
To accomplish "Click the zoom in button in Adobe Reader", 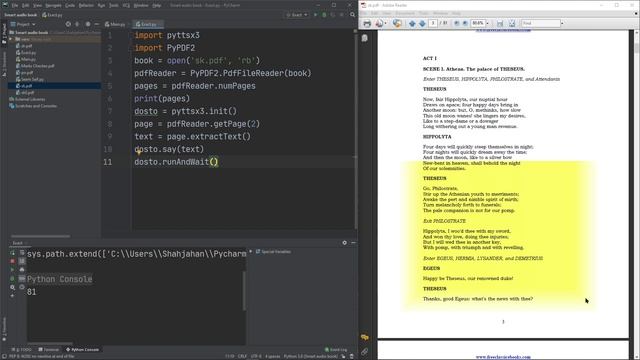I will (465, 23).
